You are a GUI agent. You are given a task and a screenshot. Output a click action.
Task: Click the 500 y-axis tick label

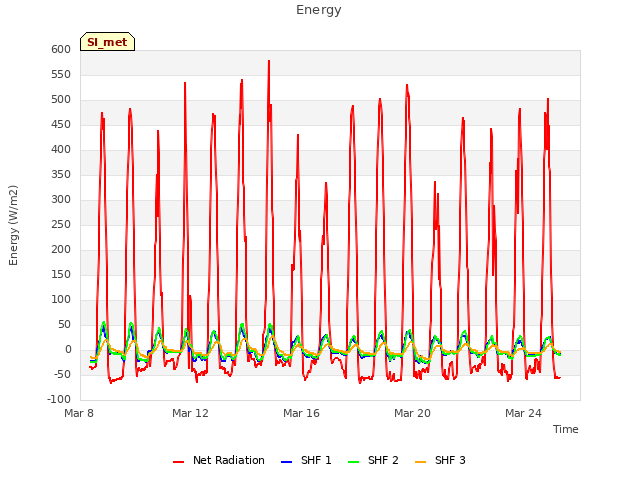click(61, 100)
